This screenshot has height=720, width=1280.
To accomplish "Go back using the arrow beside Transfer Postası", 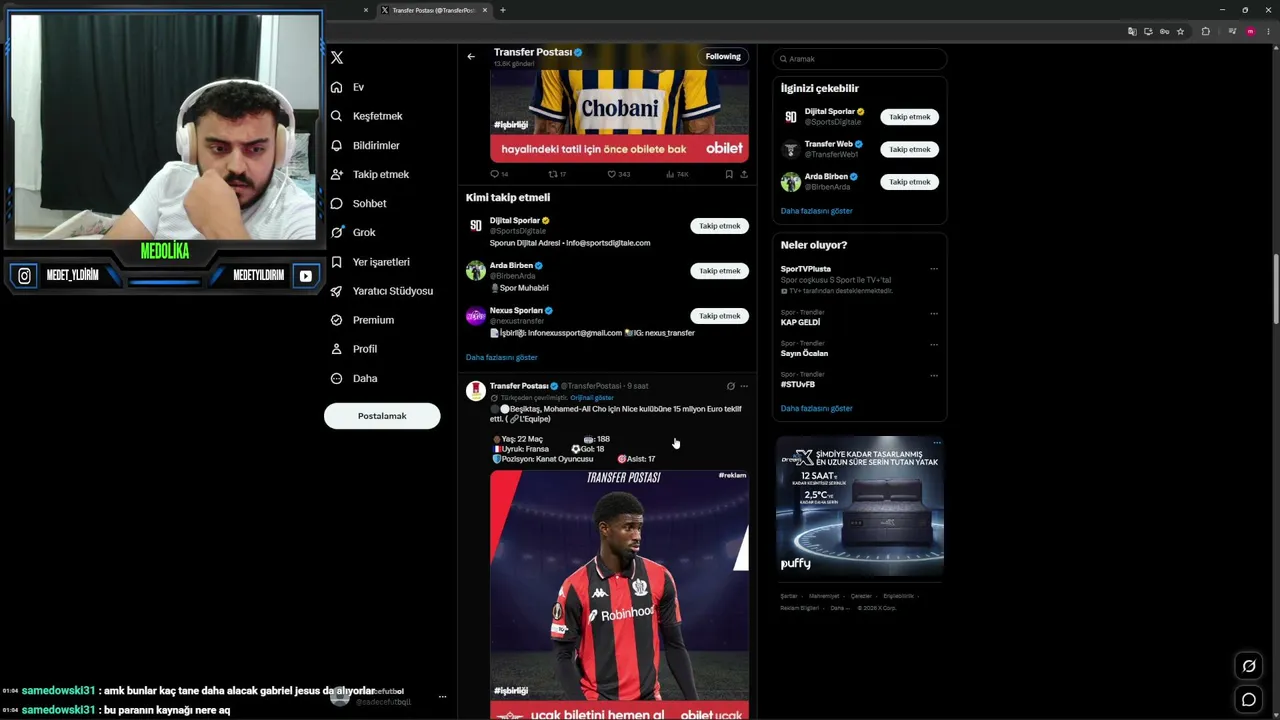I will point(471,56).
